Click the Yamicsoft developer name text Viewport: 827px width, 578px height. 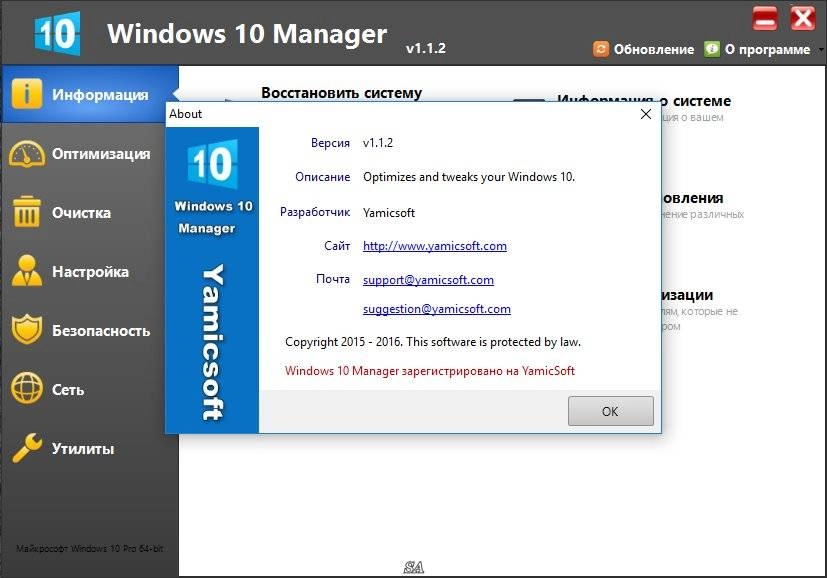(389, 213)
